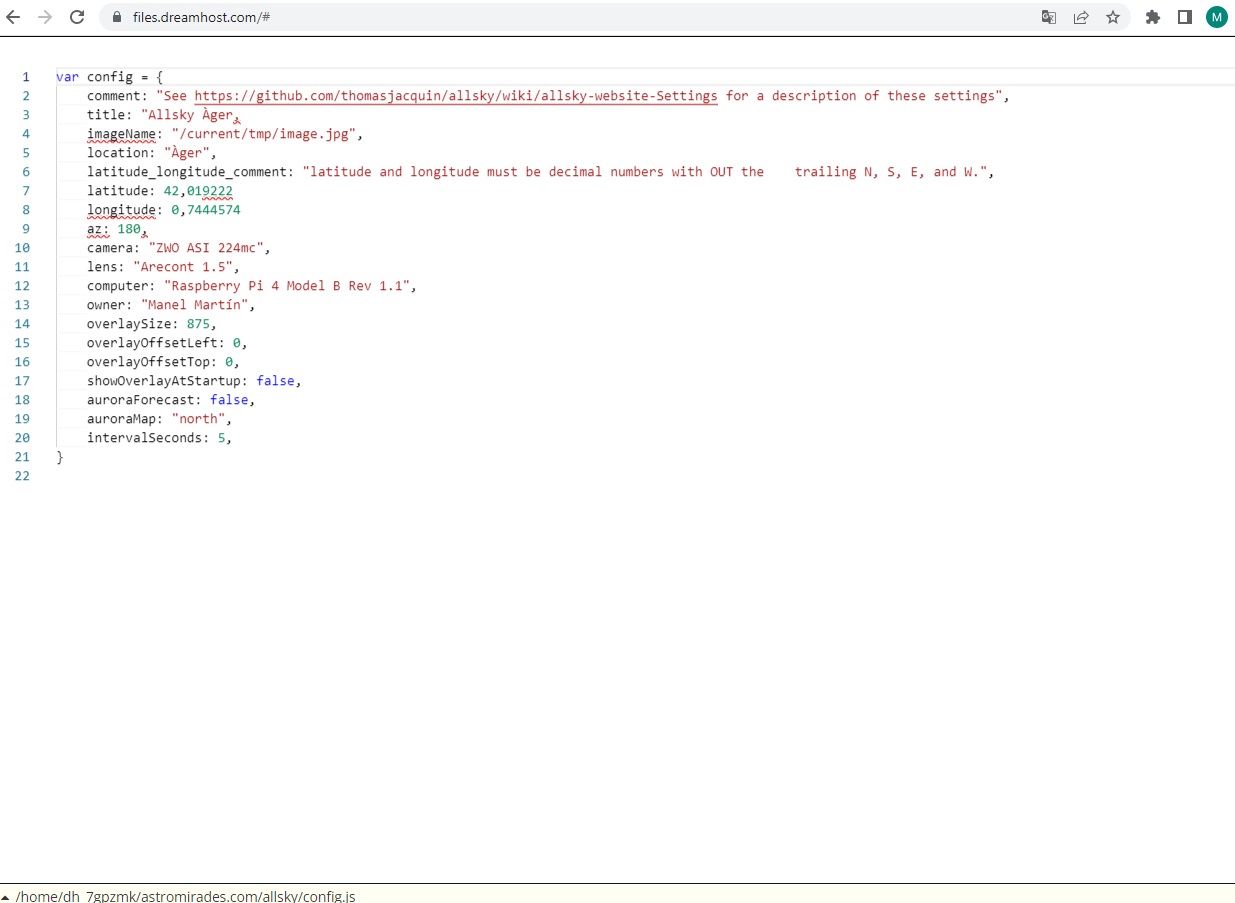This screenshot has width=1235, height=903.
Task: Click the overlayOffsetTop key
Action: (148, 362)
